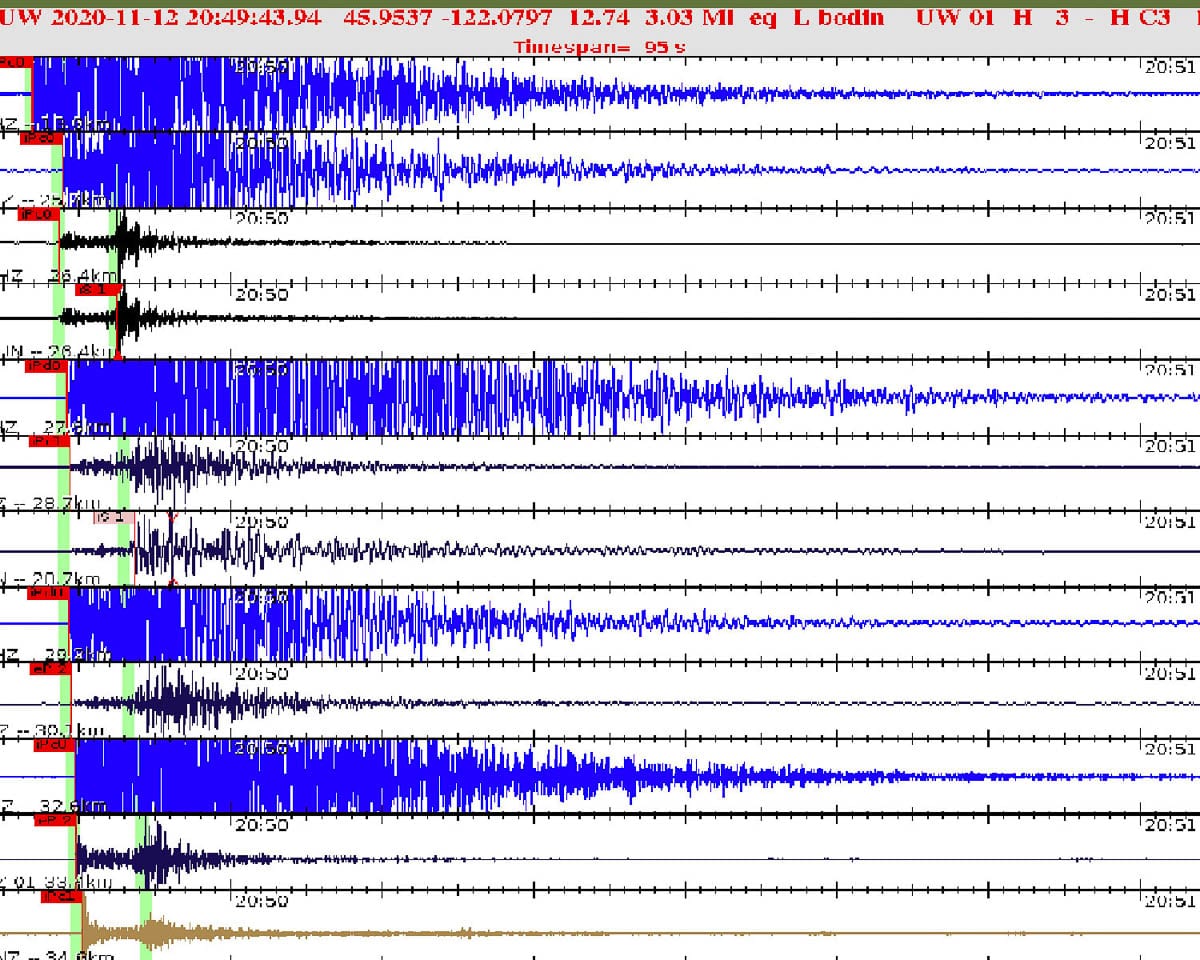Screen dimensions: 1200x960
Task: Click the red P pick flag on the 27.6km trace
Action: (47, 366)
